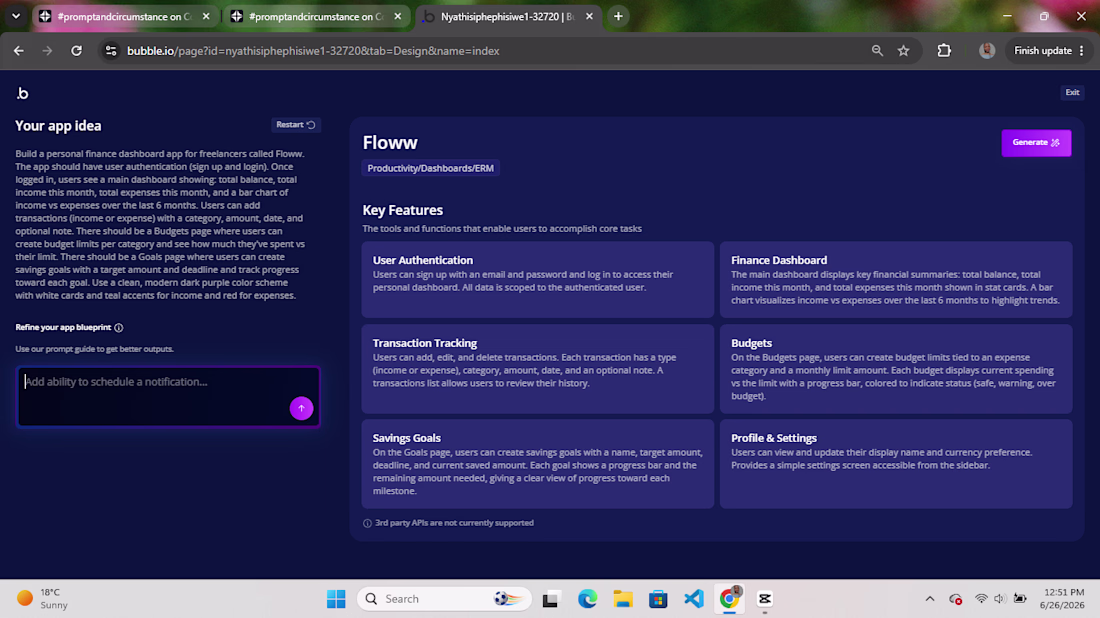Click the refine prompt text input field
The width and height of the screenshot is (1100, 618).
coord(168,396)
